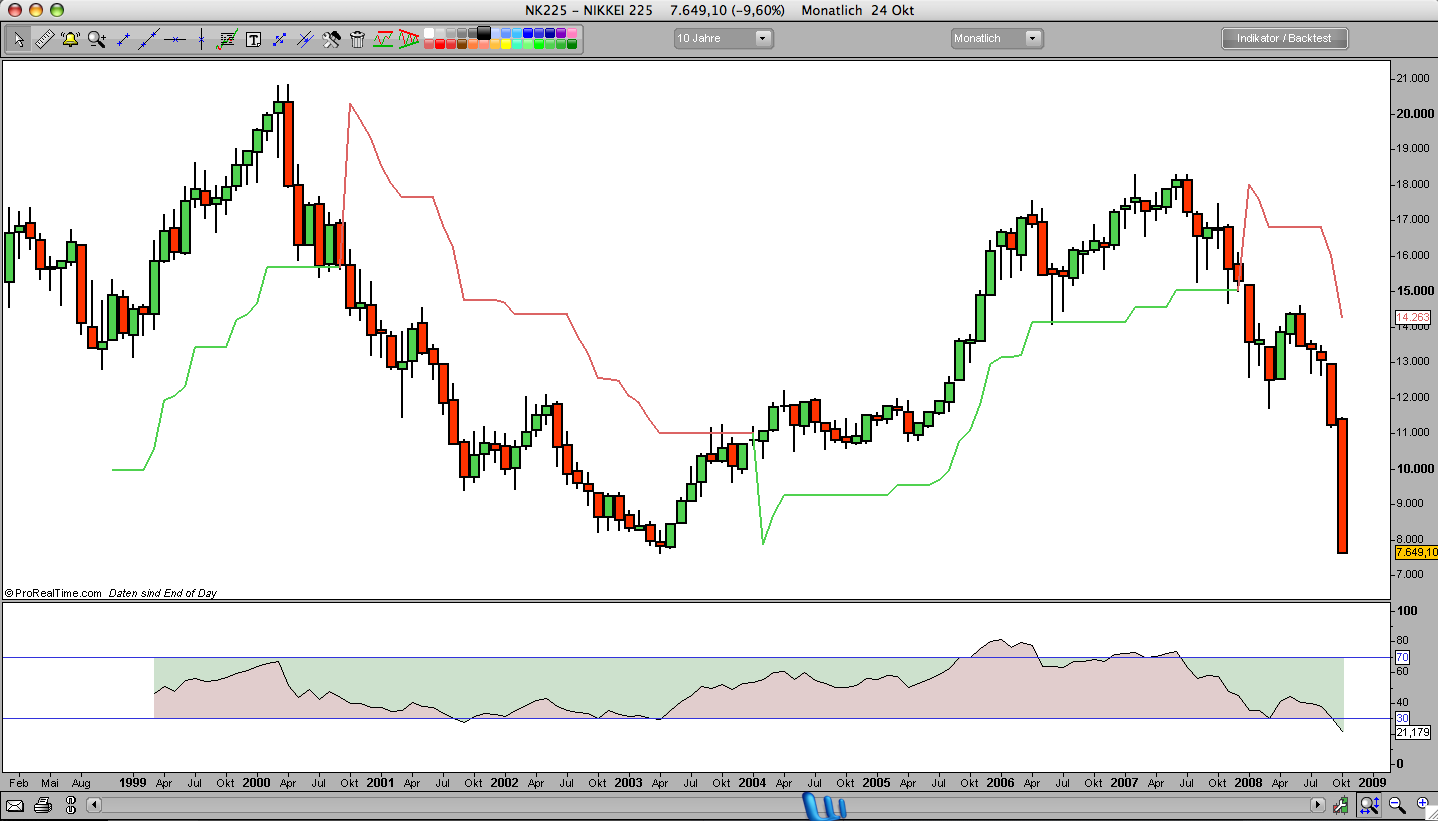Pick the ruler measurement tool

point(44,39)
